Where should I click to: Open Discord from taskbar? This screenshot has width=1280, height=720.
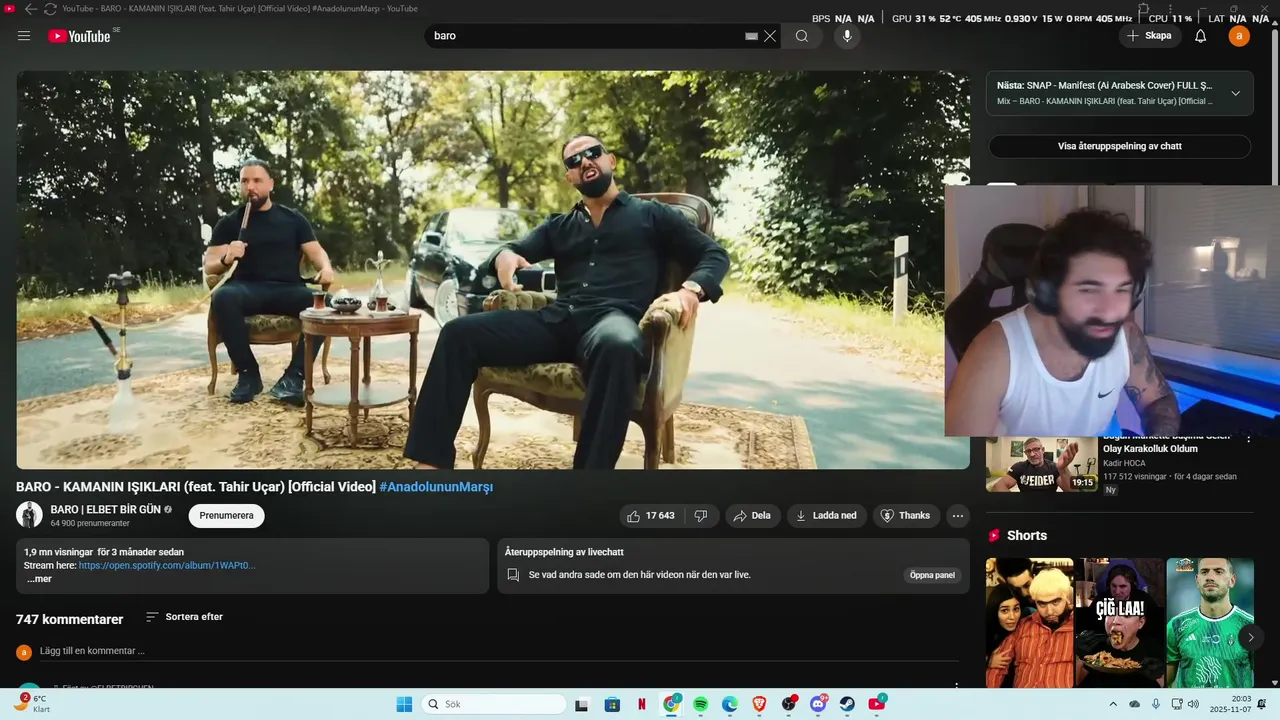tap(818, 704)
